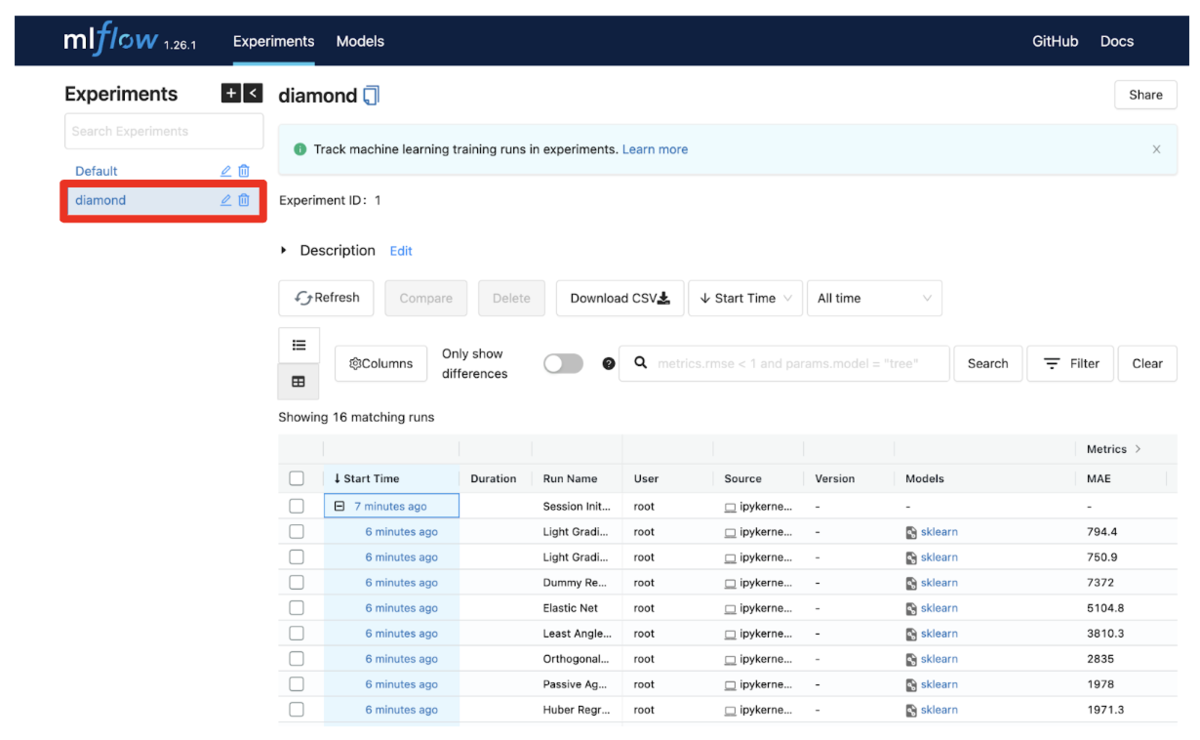Viewport: 1200px width, 740px height.
Task: Select the Least Angle run checkbox
Action: (296, 633)
